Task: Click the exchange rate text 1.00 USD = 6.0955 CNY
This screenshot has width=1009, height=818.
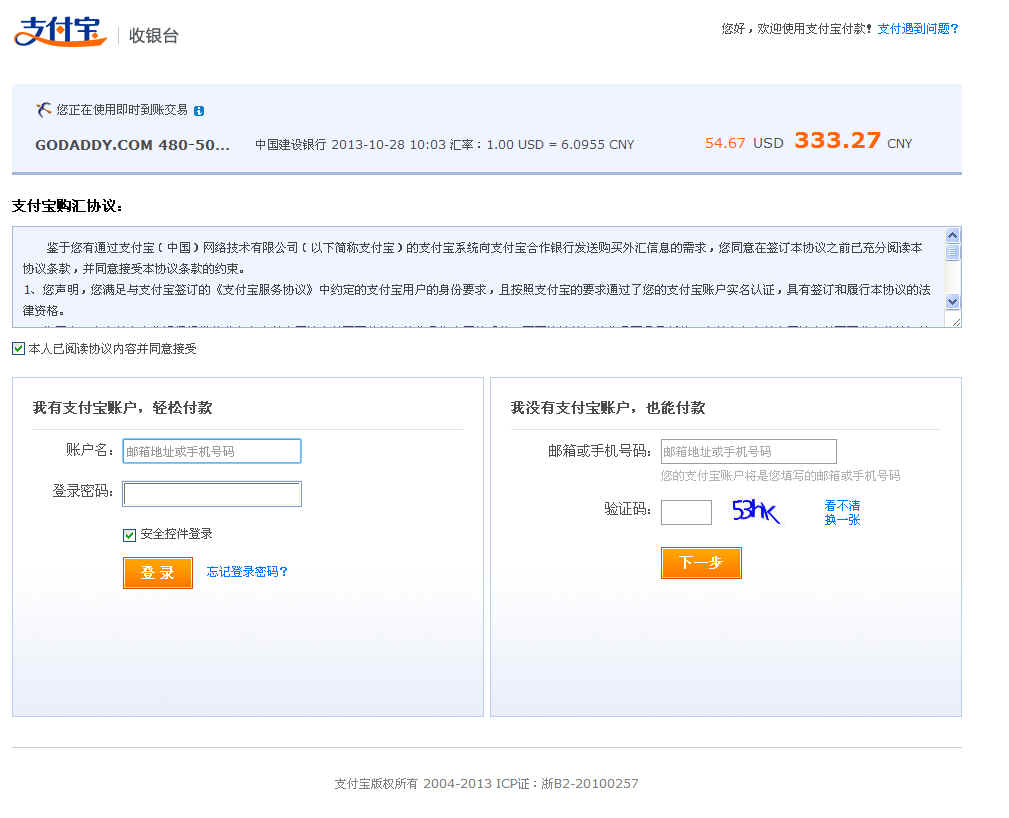Action: 560,145
